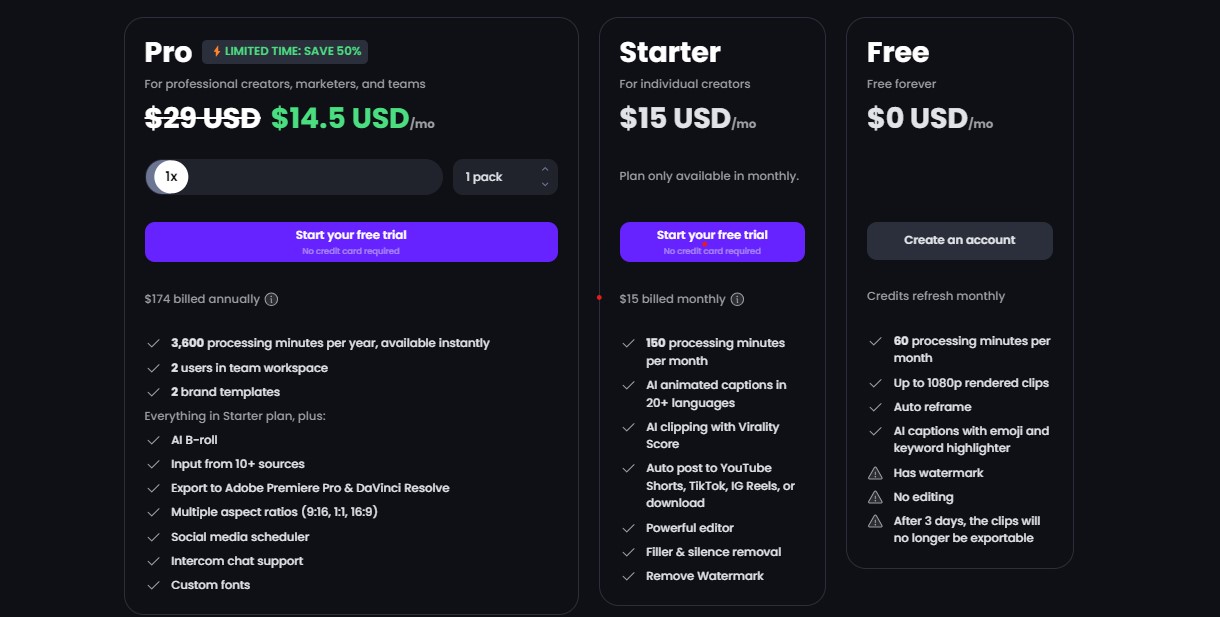Click the checkmark beside "Remove Watermark"
Screen dimensions: 1220x617
629,575
